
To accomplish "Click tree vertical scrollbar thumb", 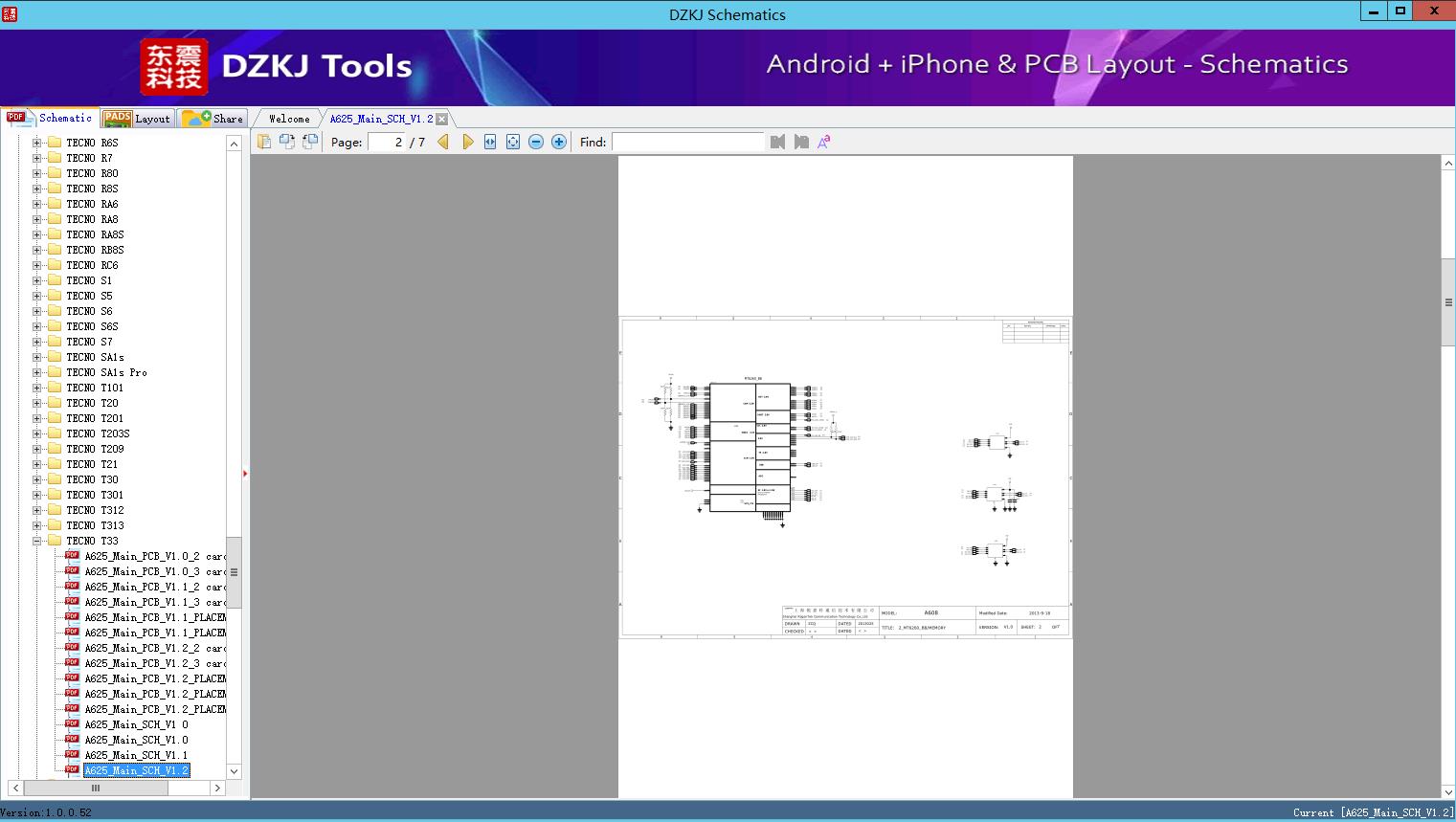I will pyautogui.click(x=234, y=572).
